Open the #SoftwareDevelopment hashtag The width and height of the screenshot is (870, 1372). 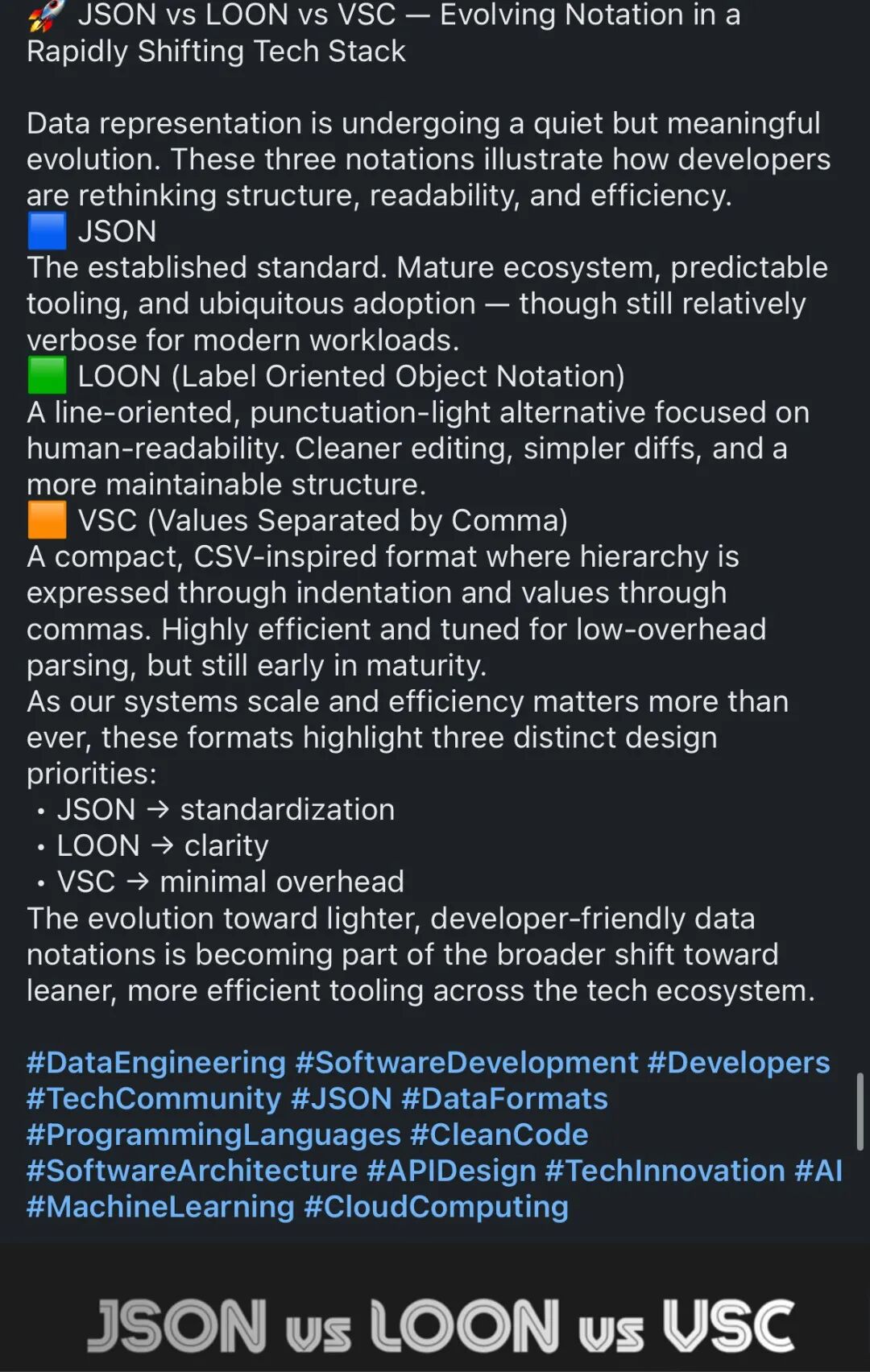(x=467, y=1063)
